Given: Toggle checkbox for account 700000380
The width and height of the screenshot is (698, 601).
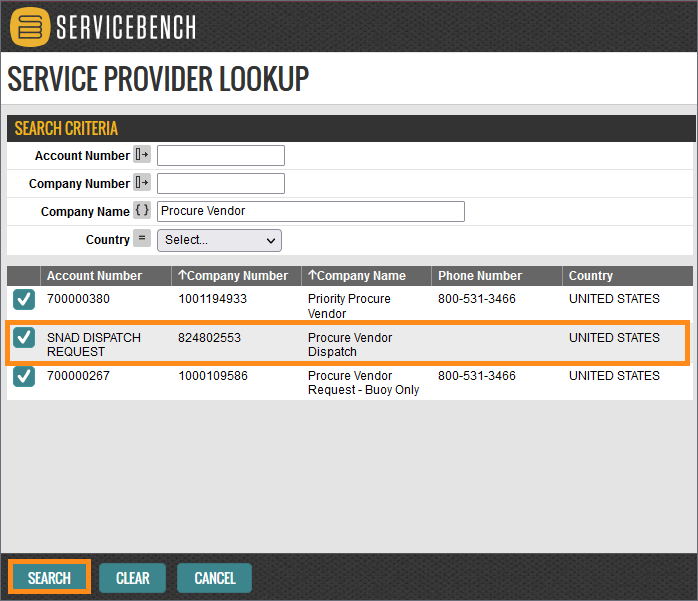Looking at the screenshot, I should pos(24,299).
